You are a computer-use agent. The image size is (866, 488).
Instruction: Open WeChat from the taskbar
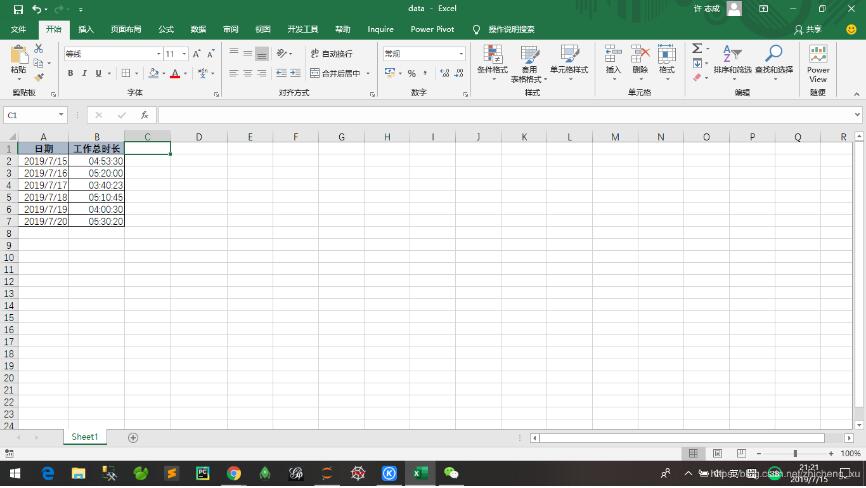451,473
